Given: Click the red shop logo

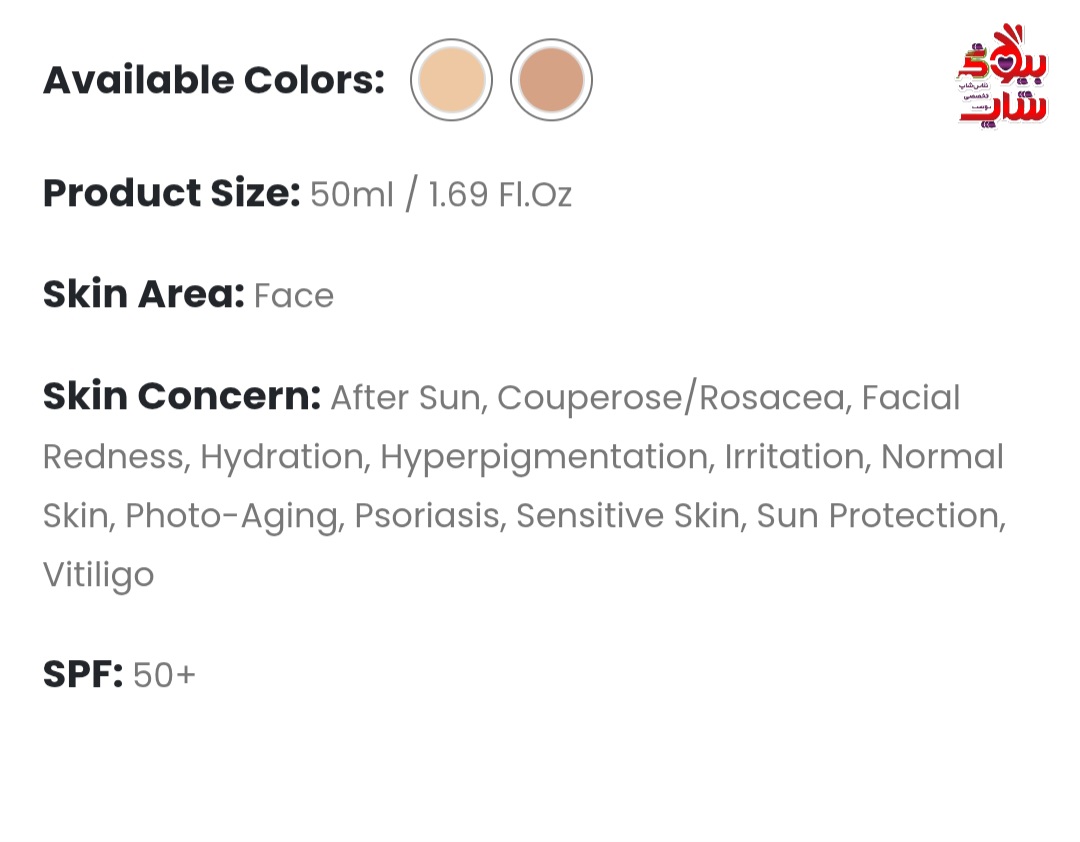Looking at the screenshot, I should 1003,76.
